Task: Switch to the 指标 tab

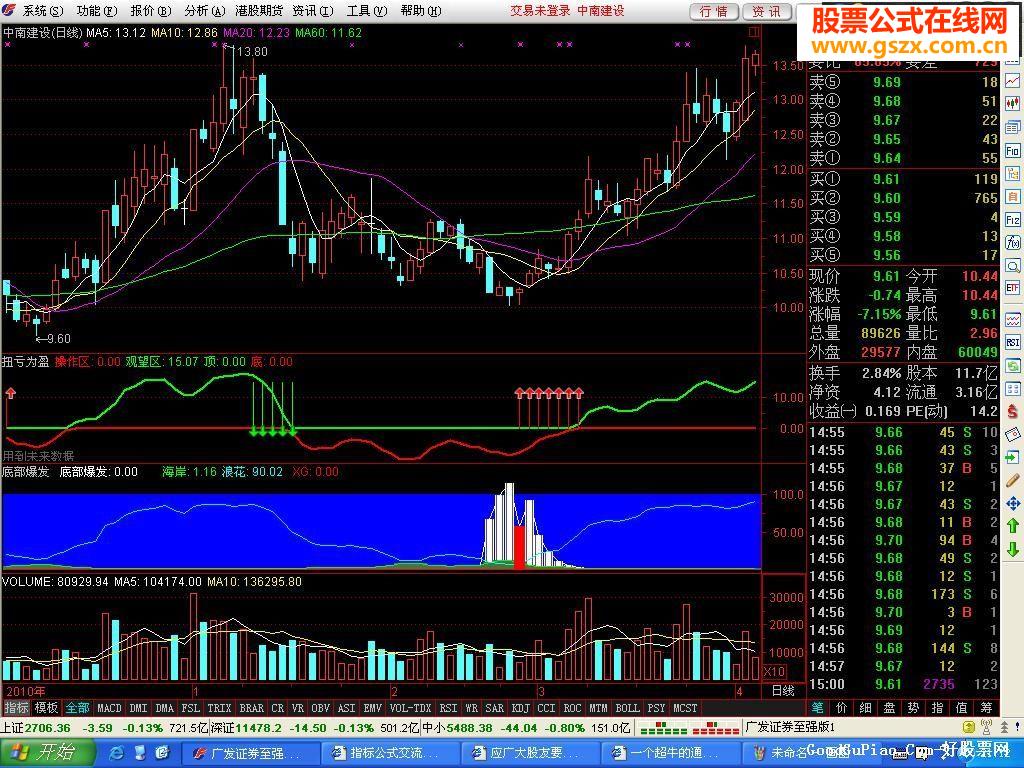Action: tap(16, 708)
